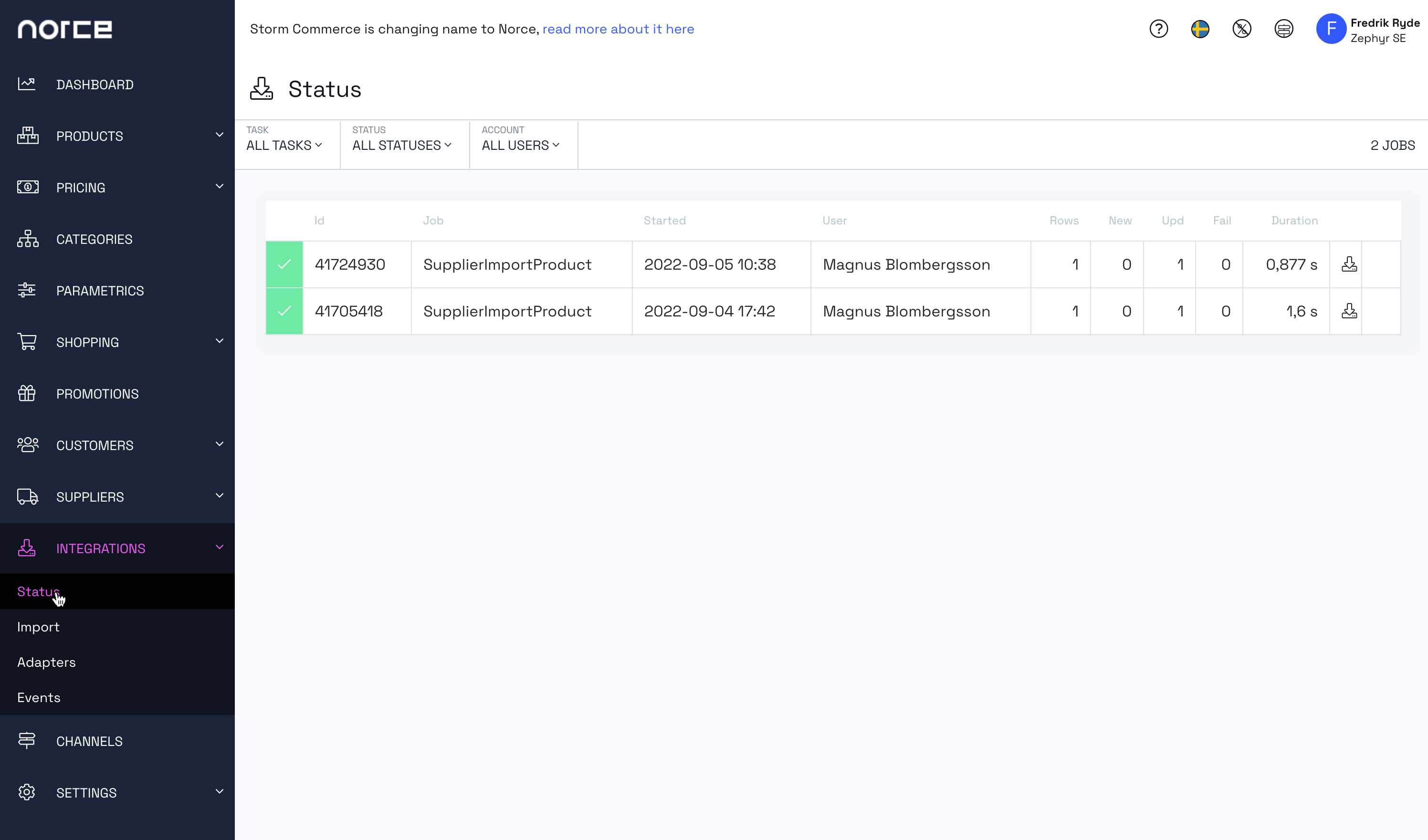Collapse the Integrations menu chevron

(x=219, y=547)
